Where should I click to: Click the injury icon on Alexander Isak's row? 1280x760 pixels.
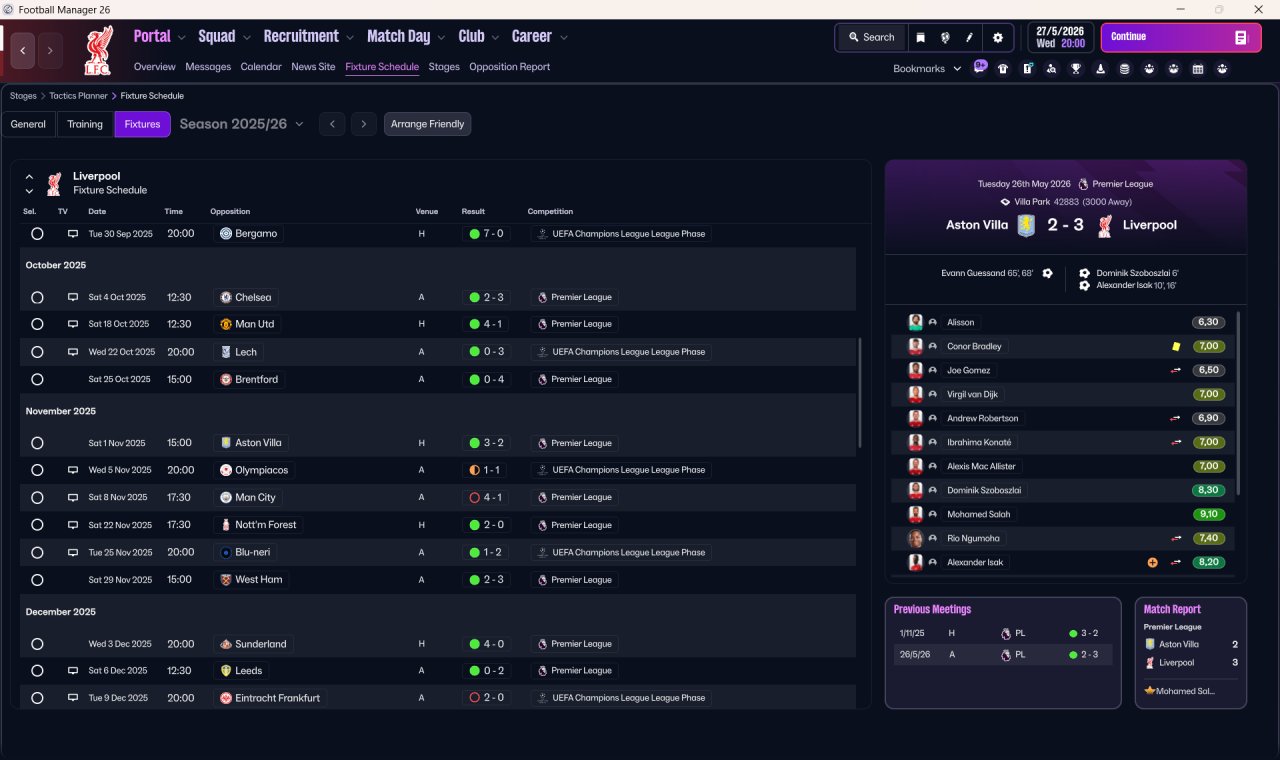pos(1152,562)
